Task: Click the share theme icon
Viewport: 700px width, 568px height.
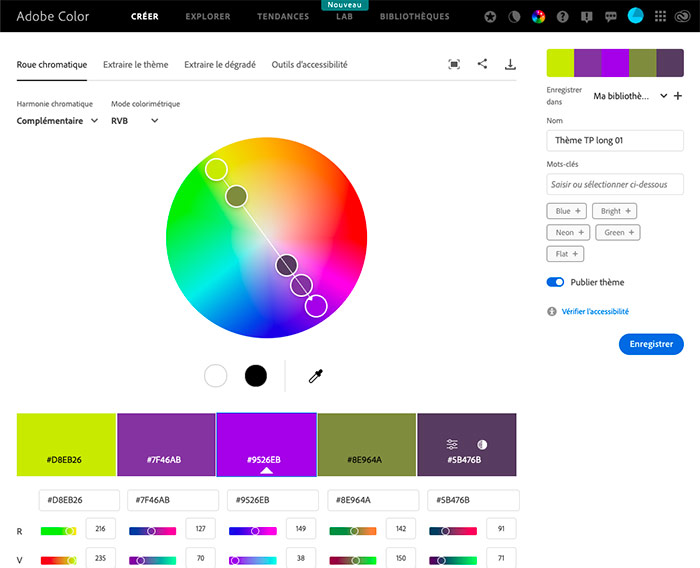Action: pyautogui.click(x=483, y=64)
